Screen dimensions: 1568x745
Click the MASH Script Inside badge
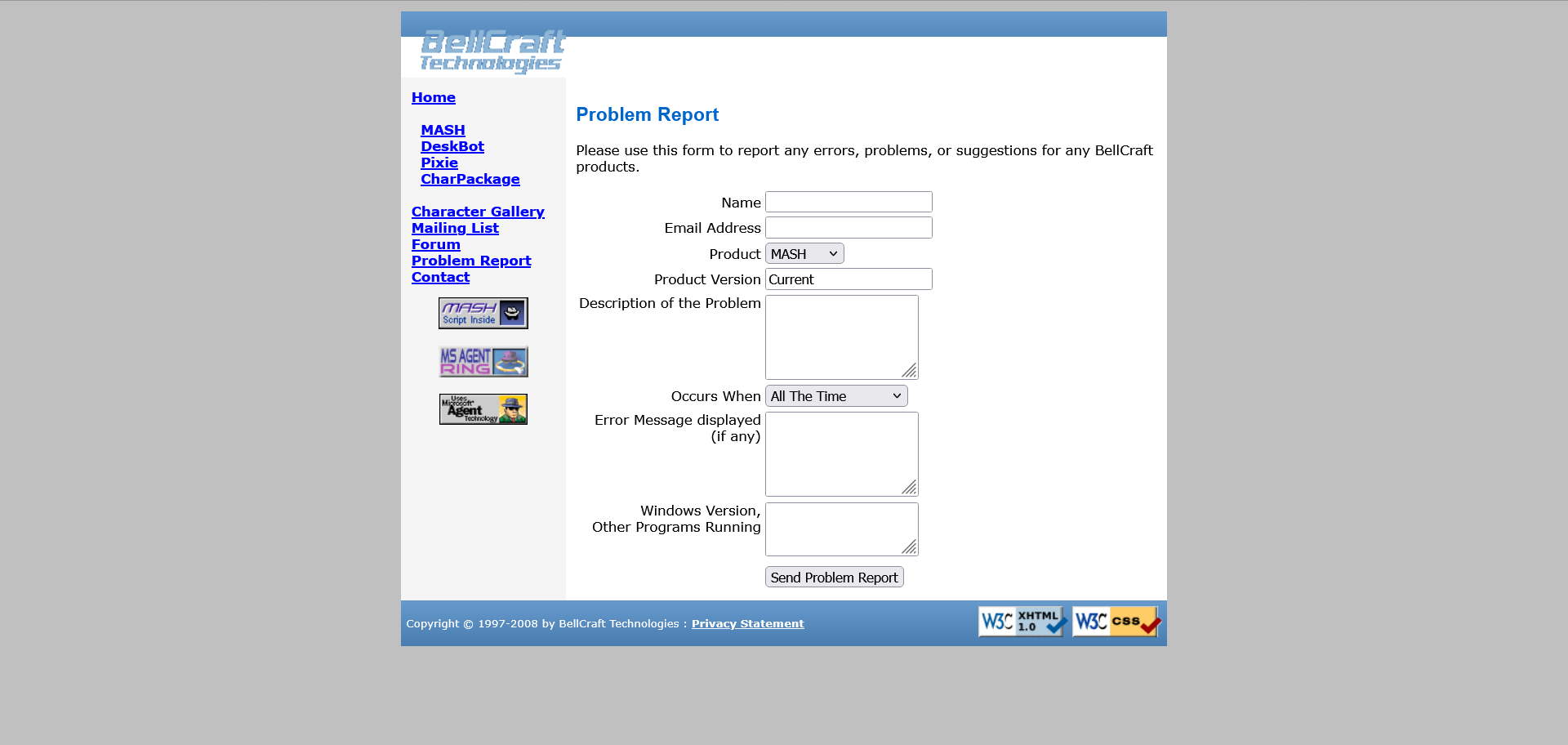coord(483,313)
